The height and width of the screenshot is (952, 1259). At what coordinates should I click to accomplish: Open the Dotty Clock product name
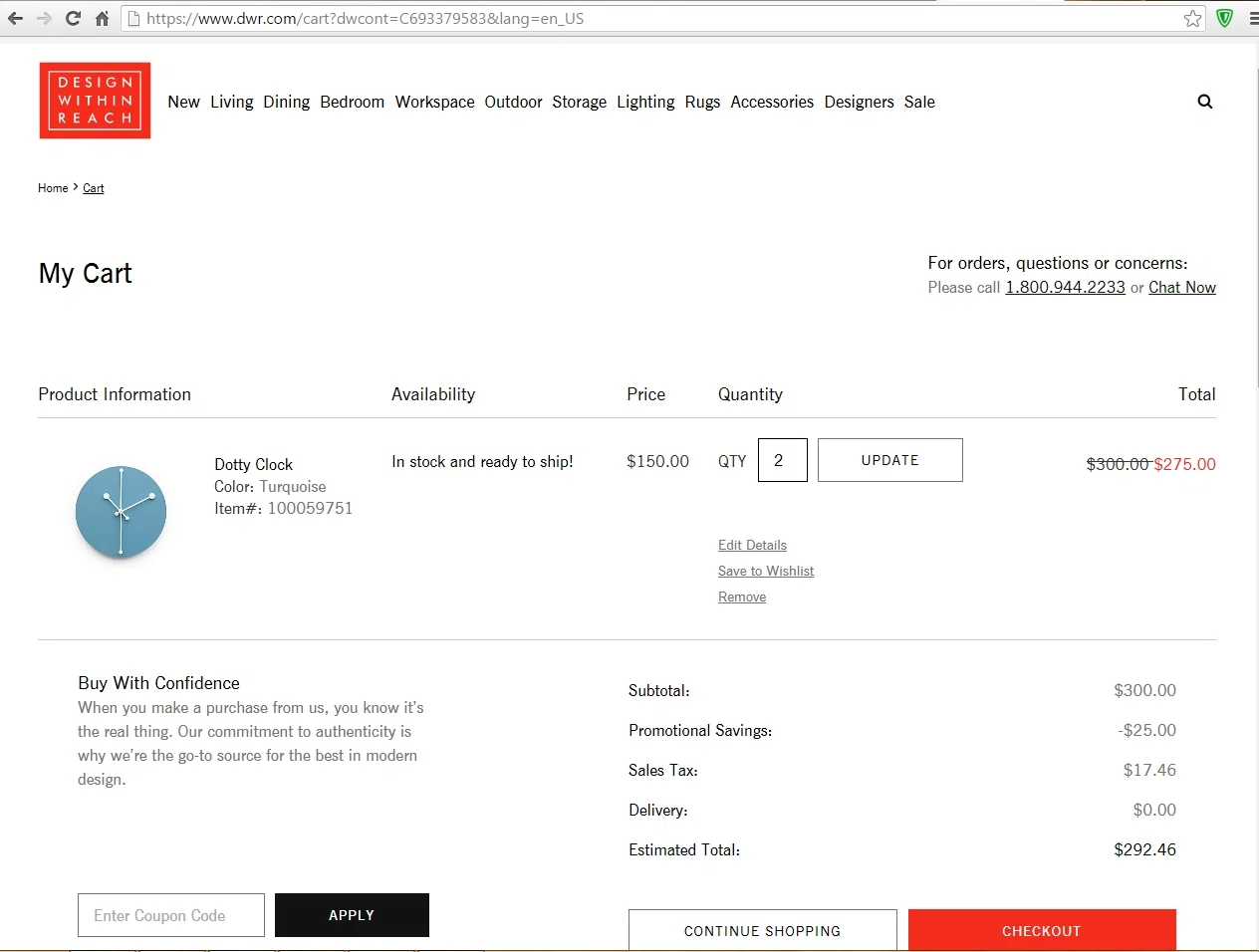click(254, 464)
